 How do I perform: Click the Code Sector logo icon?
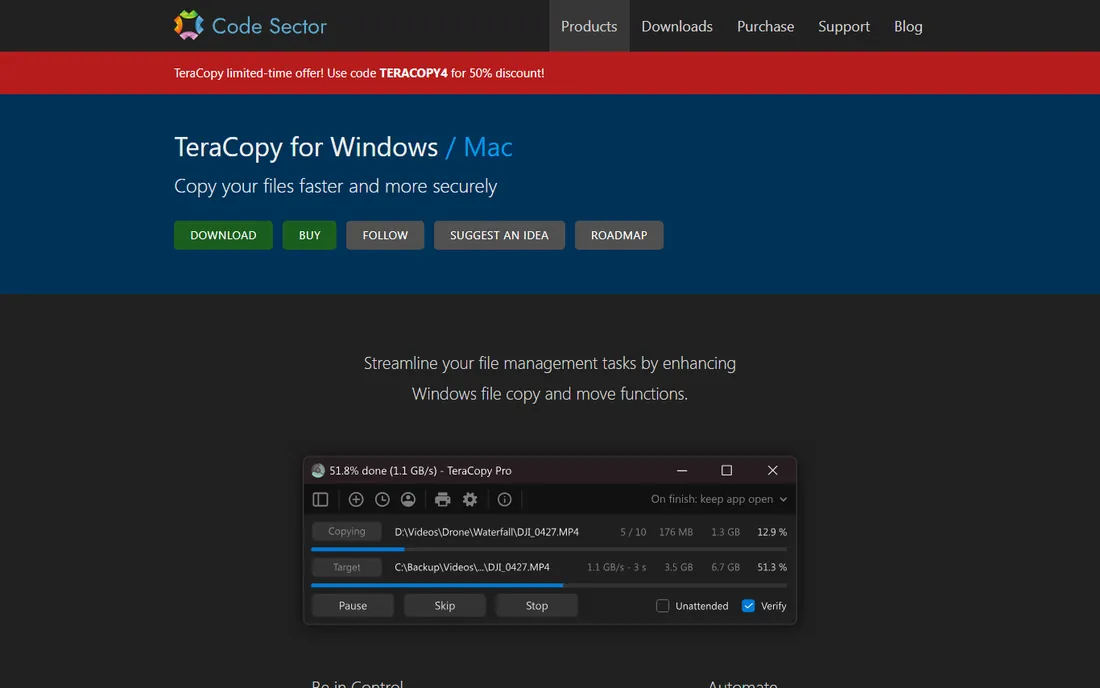[189, 25]
